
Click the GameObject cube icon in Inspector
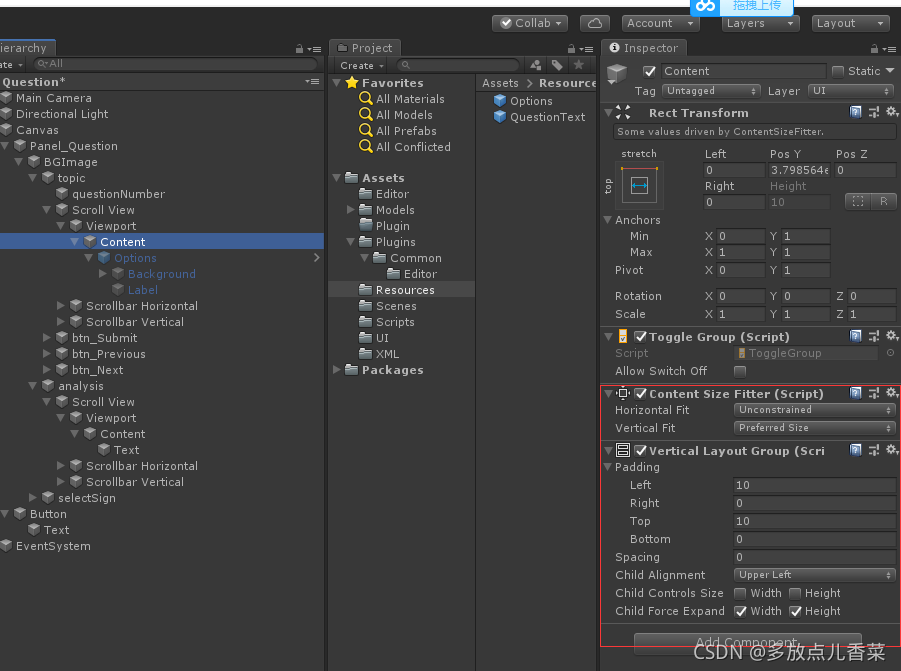(617, 74)
